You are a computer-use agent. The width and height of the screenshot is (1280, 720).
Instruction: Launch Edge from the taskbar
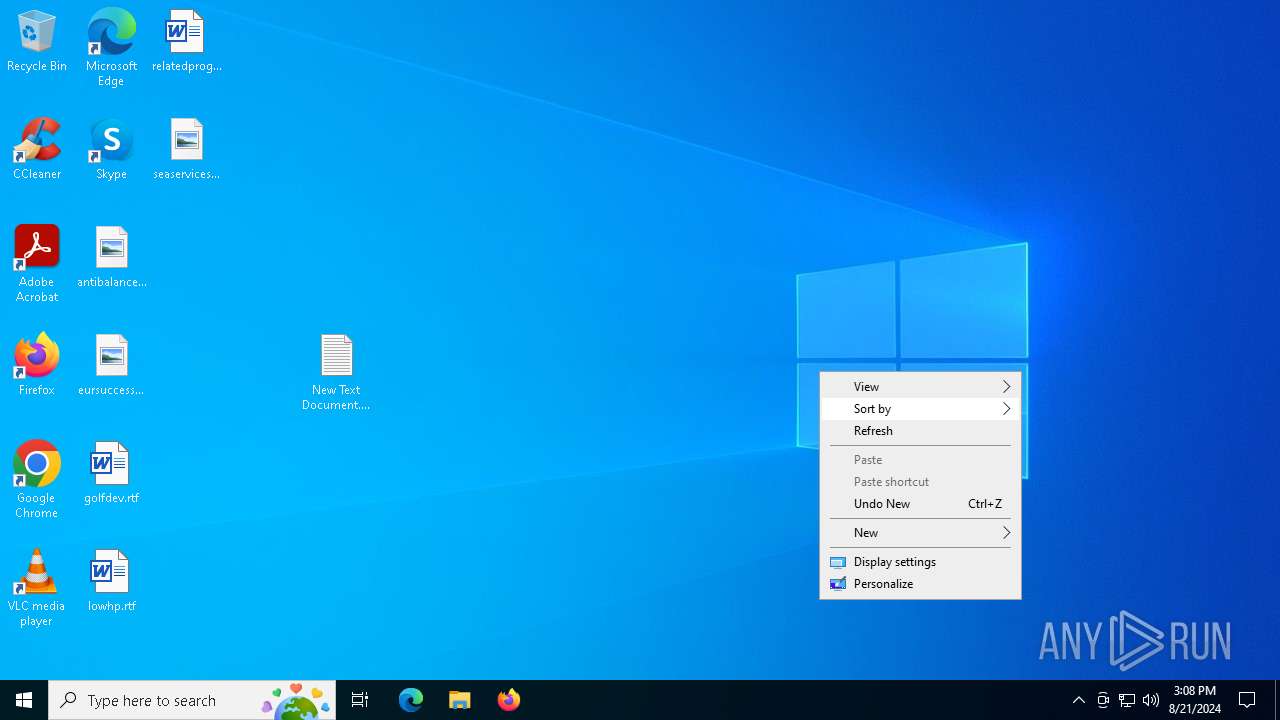point(411,700)
